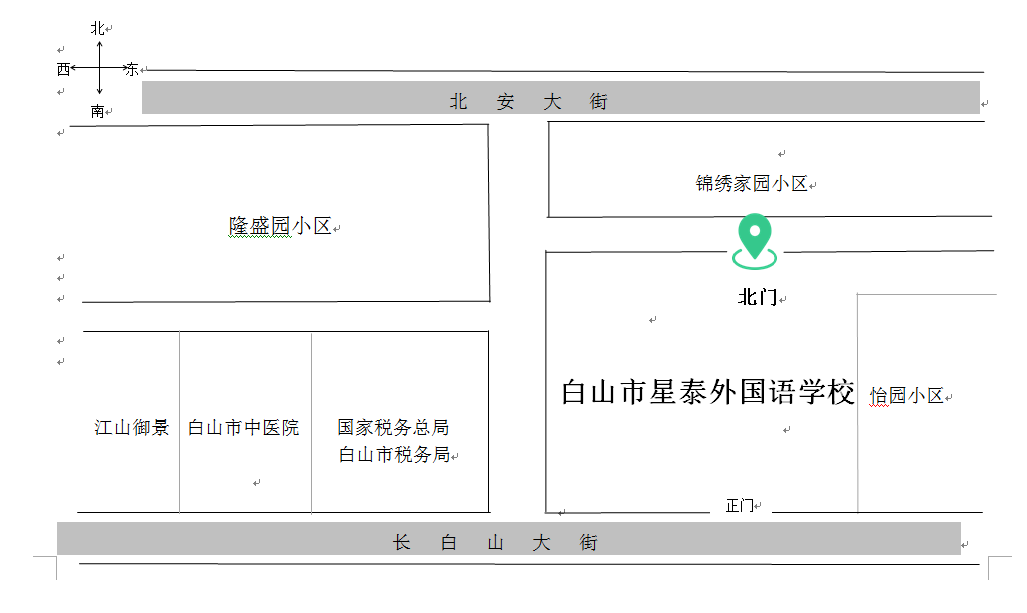Image resolution: width=1027 pixels, height=613 pixels.
Task: Select the 白山市中医院 text
Action: 244,428
